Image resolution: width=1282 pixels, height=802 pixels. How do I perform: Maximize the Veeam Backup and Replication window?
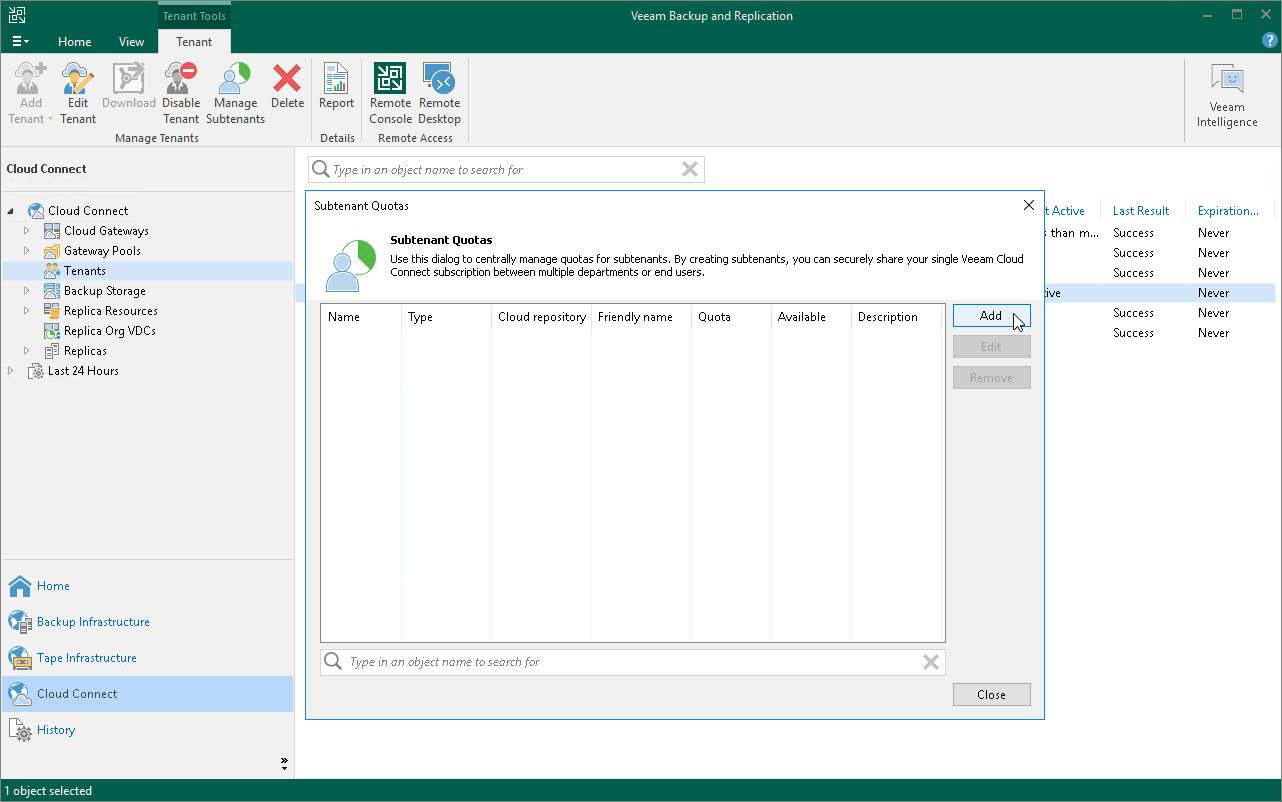point(1237,15)
